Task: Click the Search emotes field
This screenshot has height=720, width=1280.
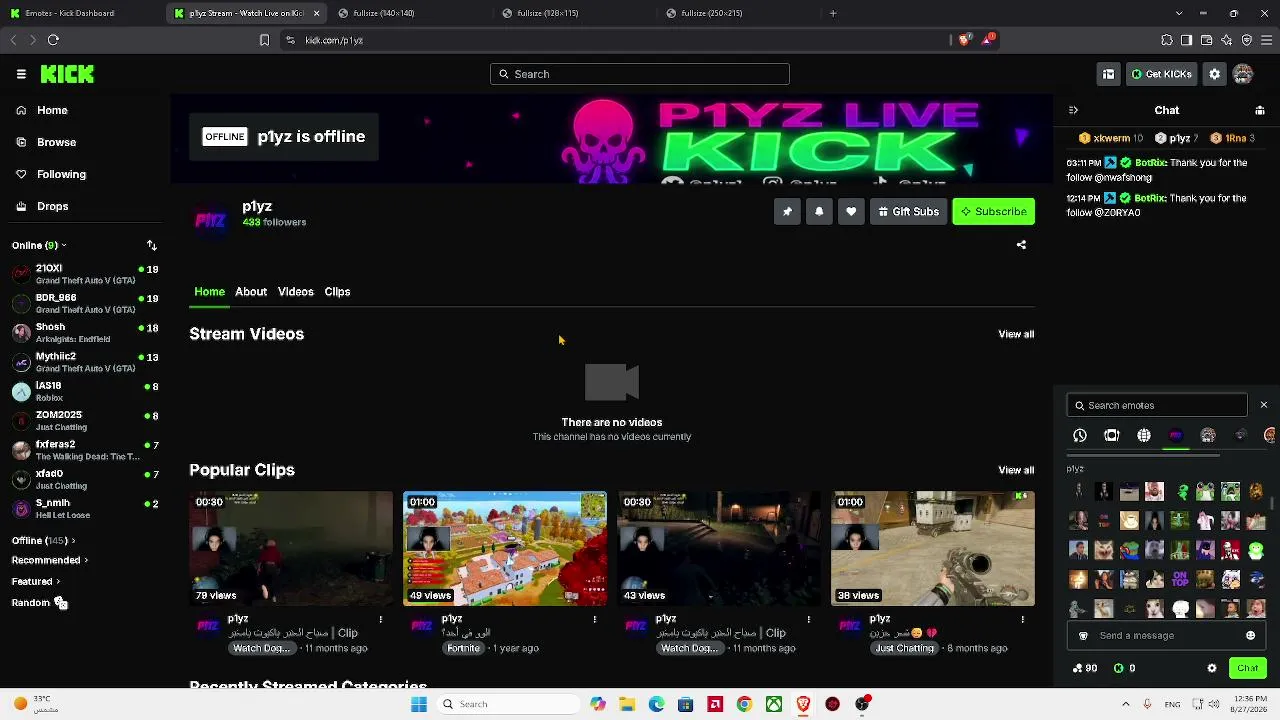Action: tap(1157, 405)
